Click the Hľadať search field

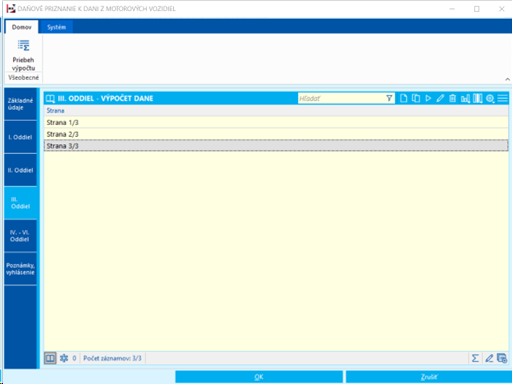[341, 98]
